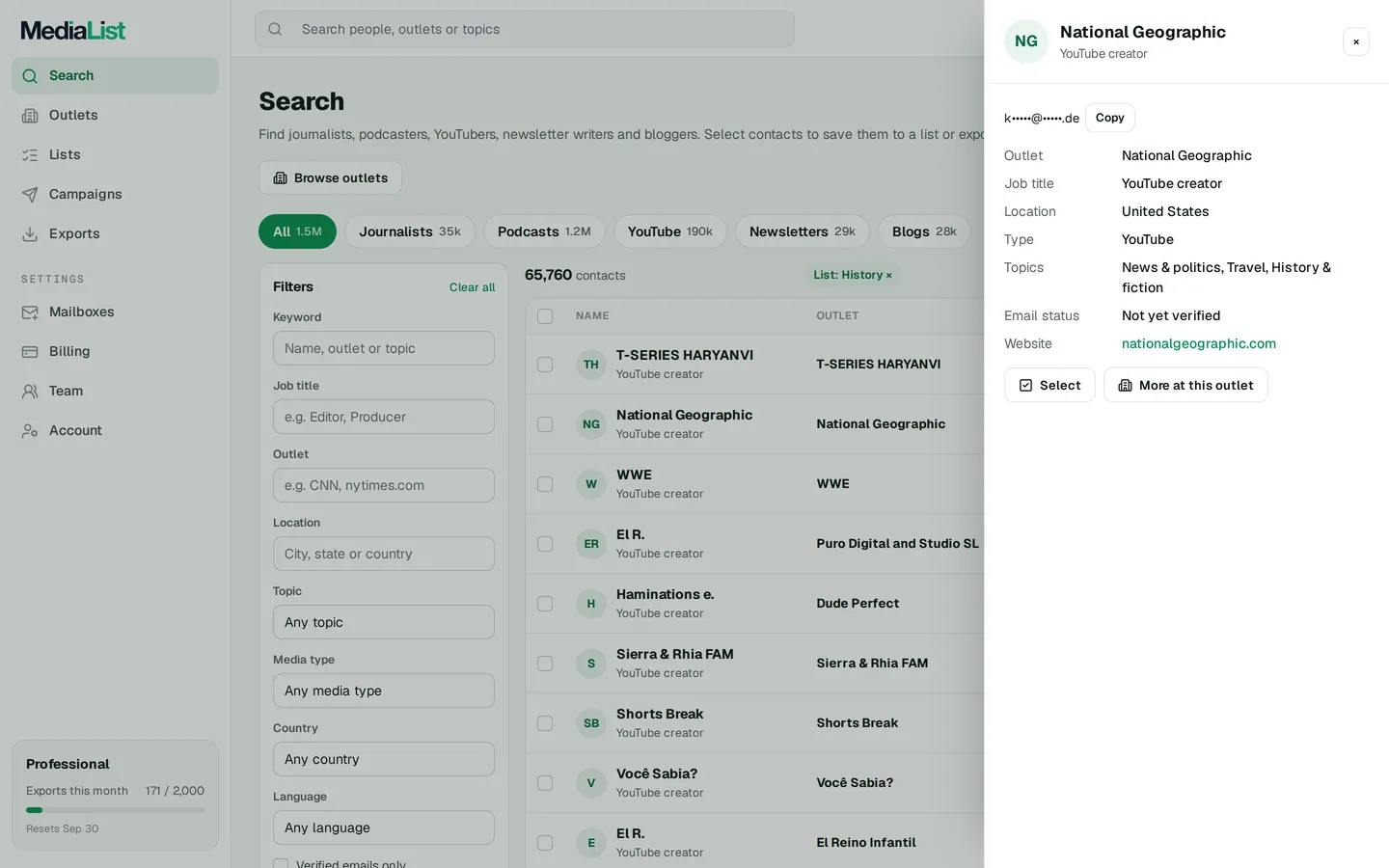Toggle Verified emails only checkbox
Viewport: 1389px width, 868px height.
pos(281,864)
